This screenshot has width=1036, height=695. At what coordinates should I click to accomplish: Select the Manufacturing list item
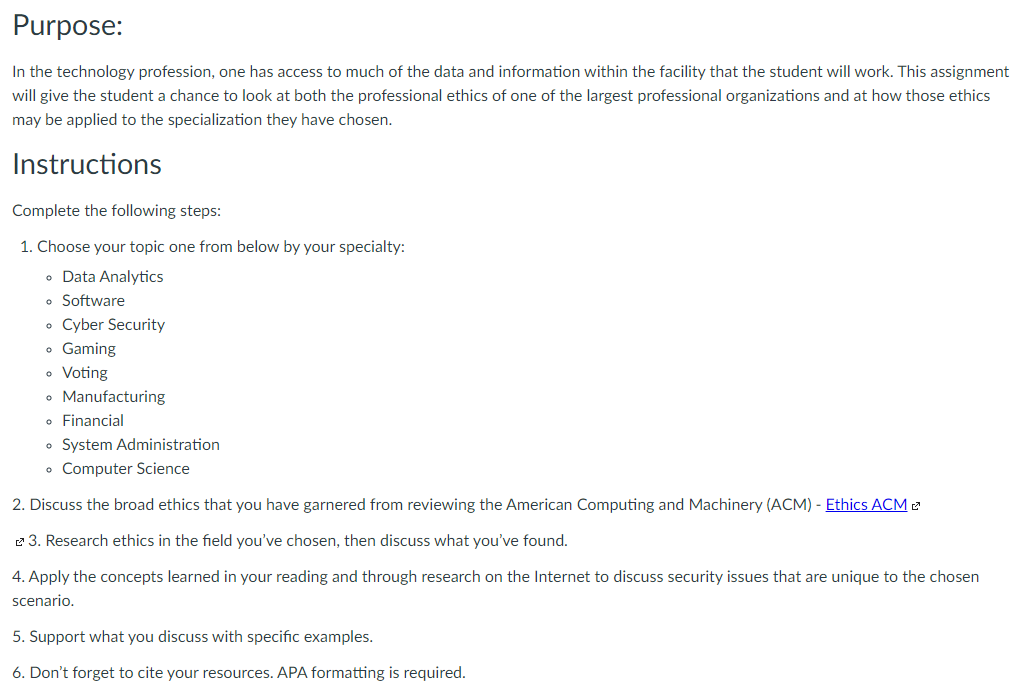pyautogui.click(x=114, y=396)
